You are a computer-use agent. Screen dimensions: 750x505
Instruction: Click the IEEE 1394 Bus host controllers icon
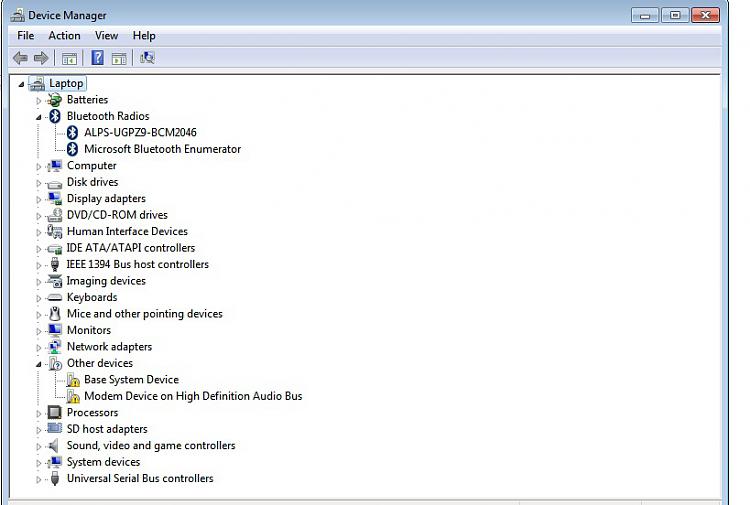pos(55,264)
